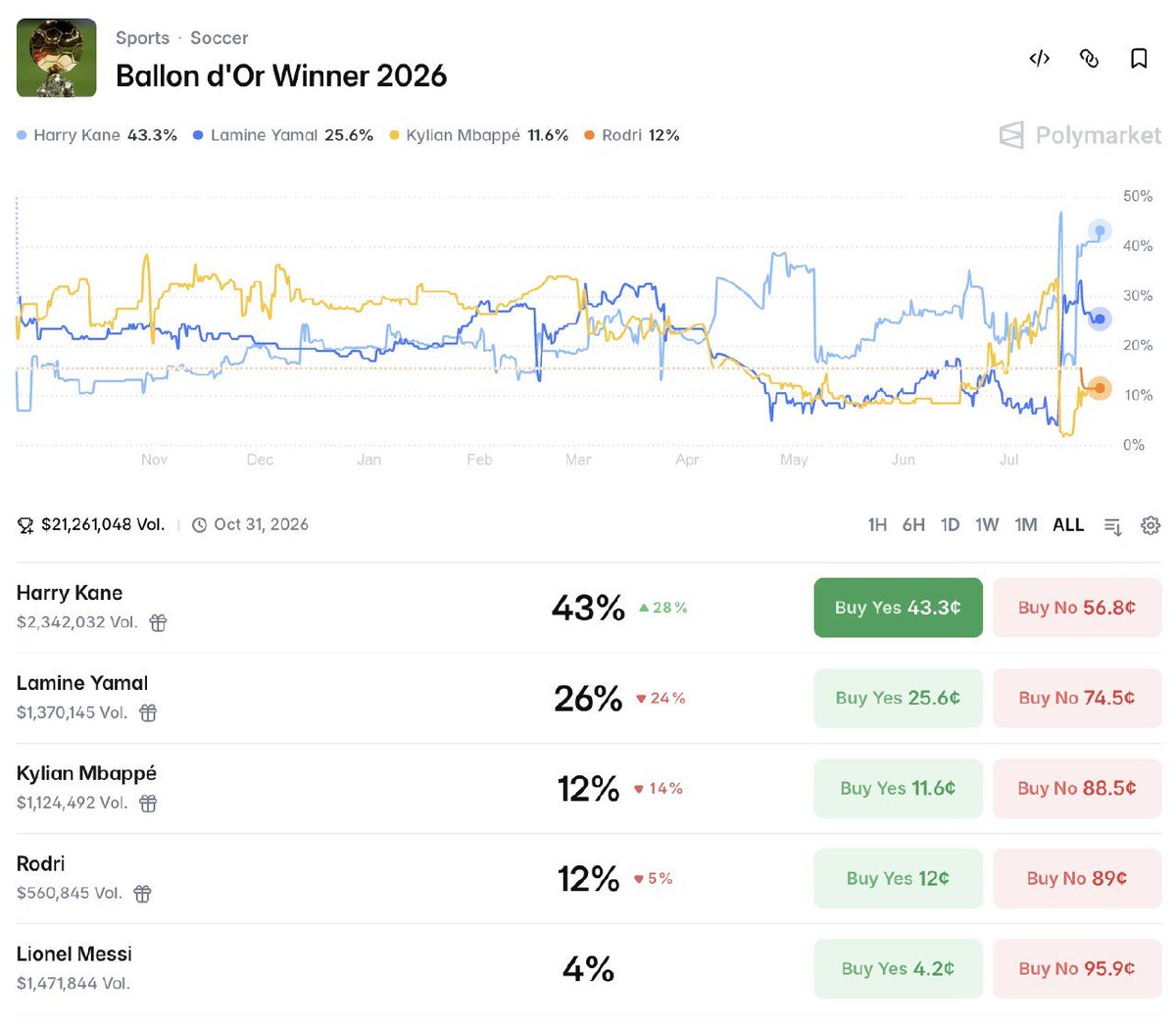Select the 1H time range
The image size is (1176, 1027).
point(877,525)
